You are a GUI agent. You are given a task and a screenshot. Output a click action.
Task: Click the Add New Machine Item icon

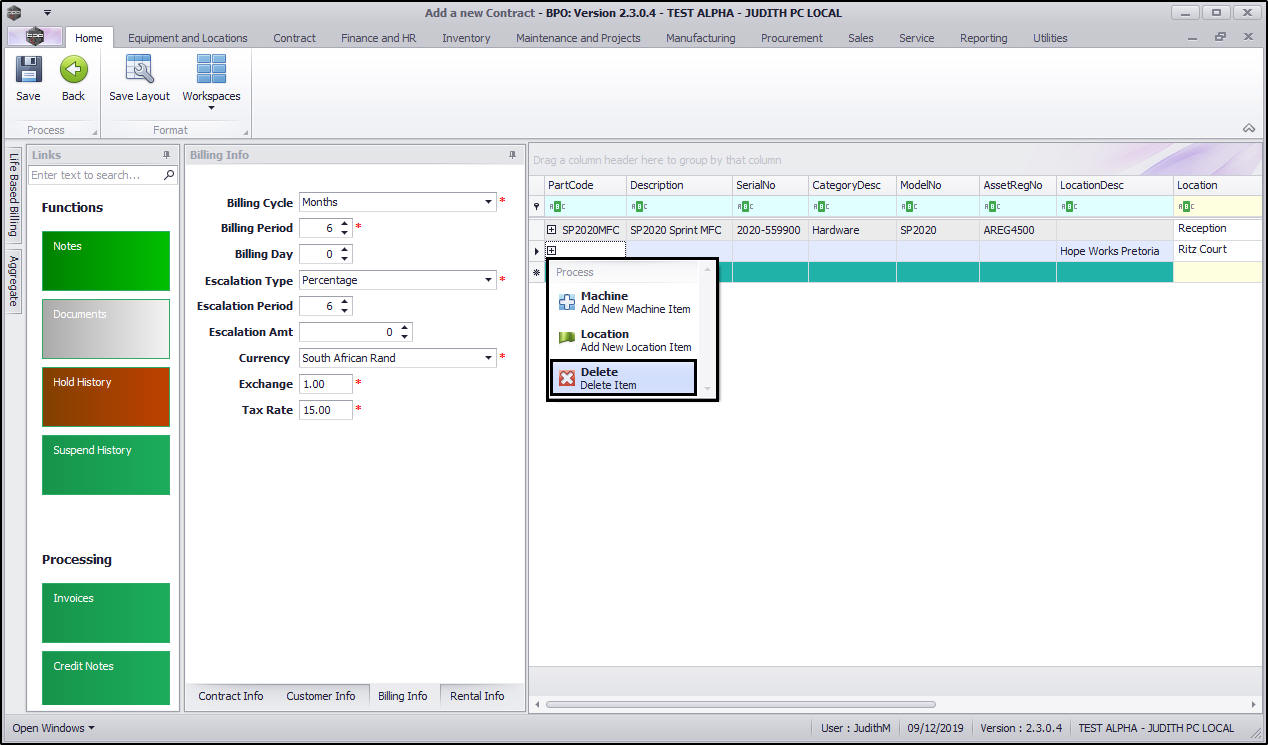567,302
